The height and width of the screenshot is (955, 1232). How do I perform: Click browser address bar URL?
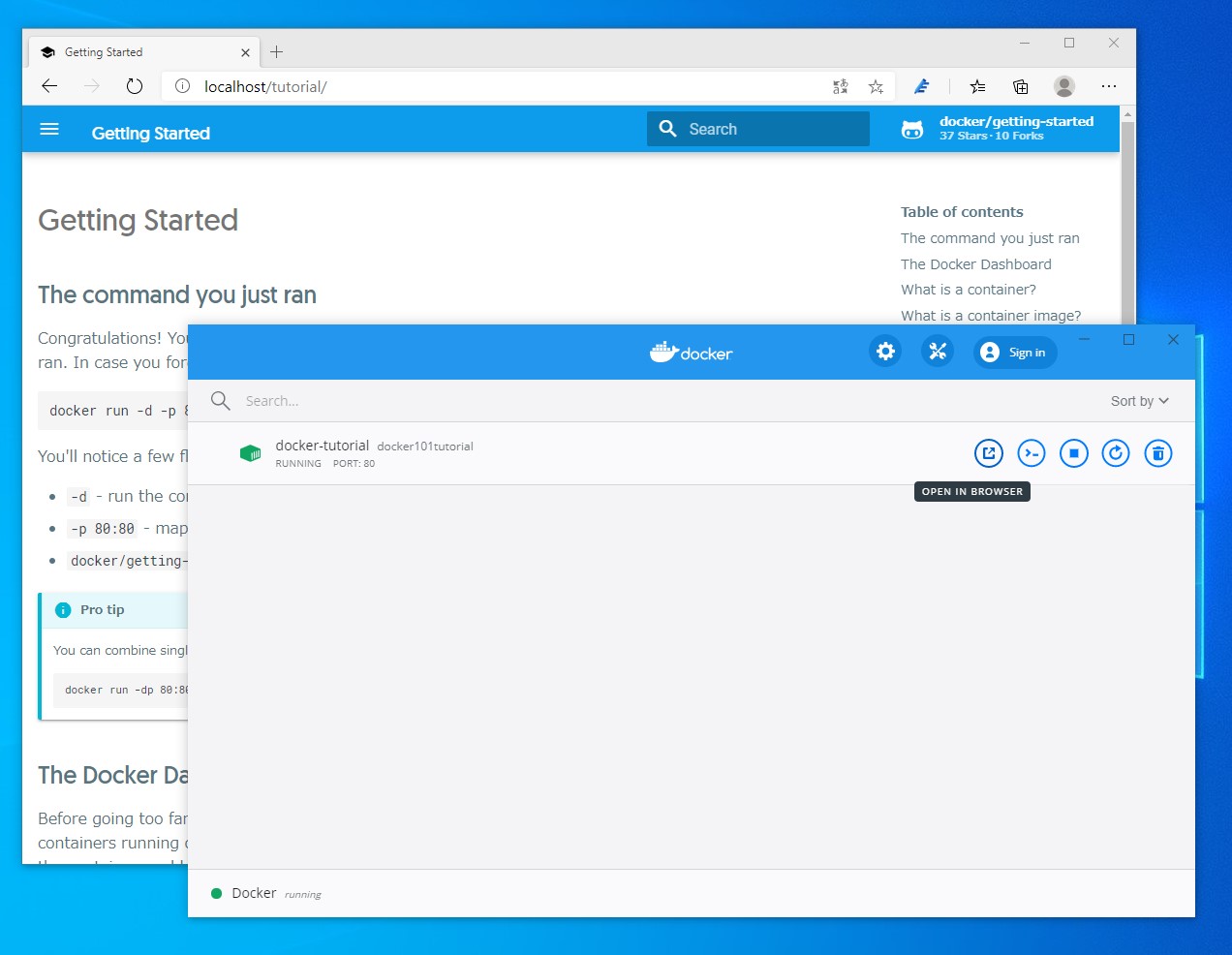coord(265,86)
